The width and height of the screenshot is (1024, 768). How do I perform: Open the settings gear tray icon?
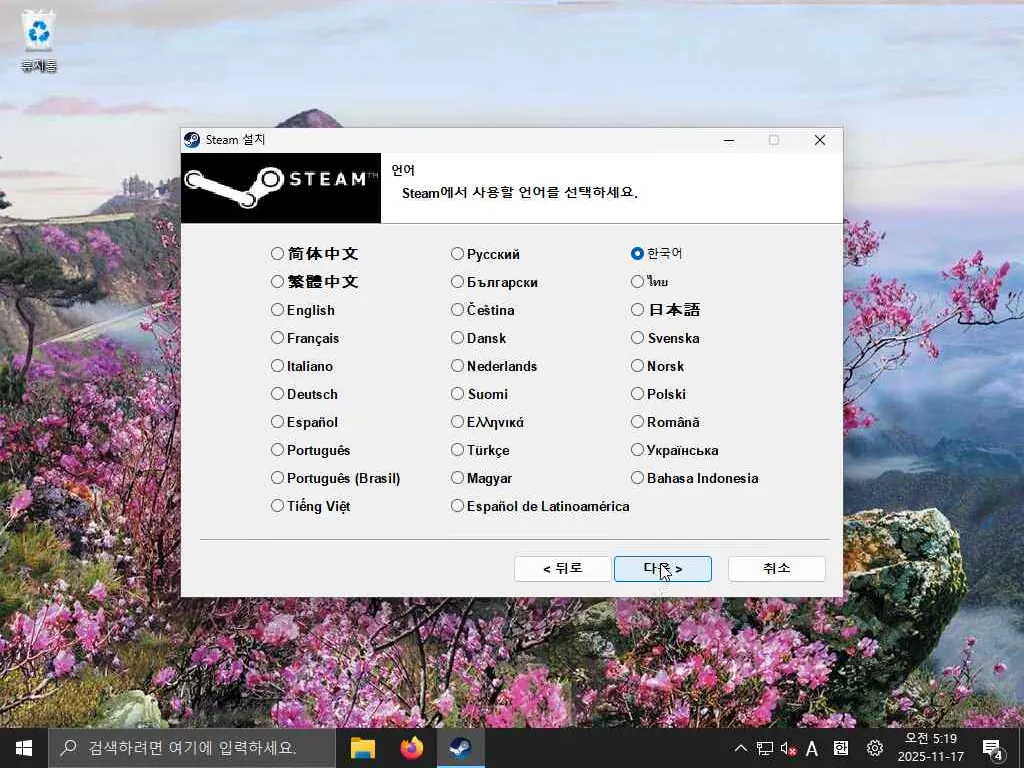(874, 748)
